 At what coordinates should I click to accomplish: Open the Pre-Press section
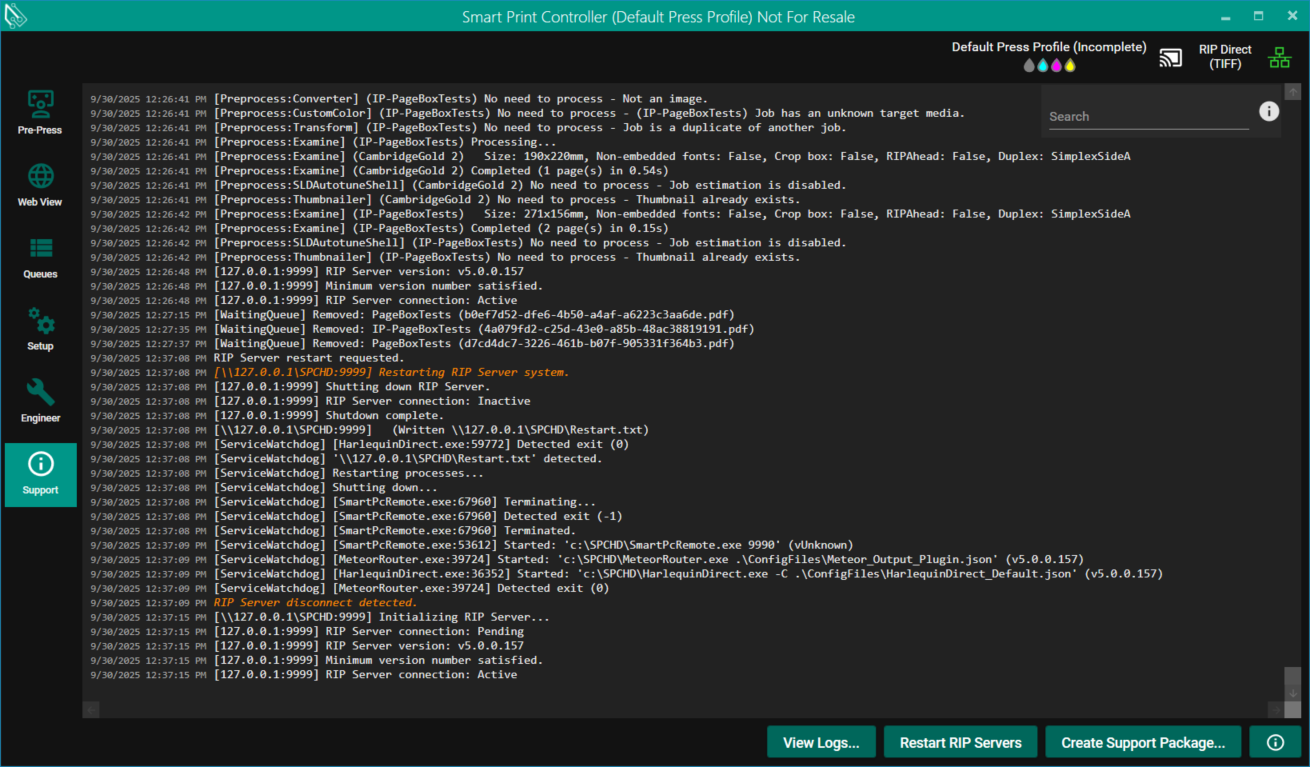click(40, 112)
